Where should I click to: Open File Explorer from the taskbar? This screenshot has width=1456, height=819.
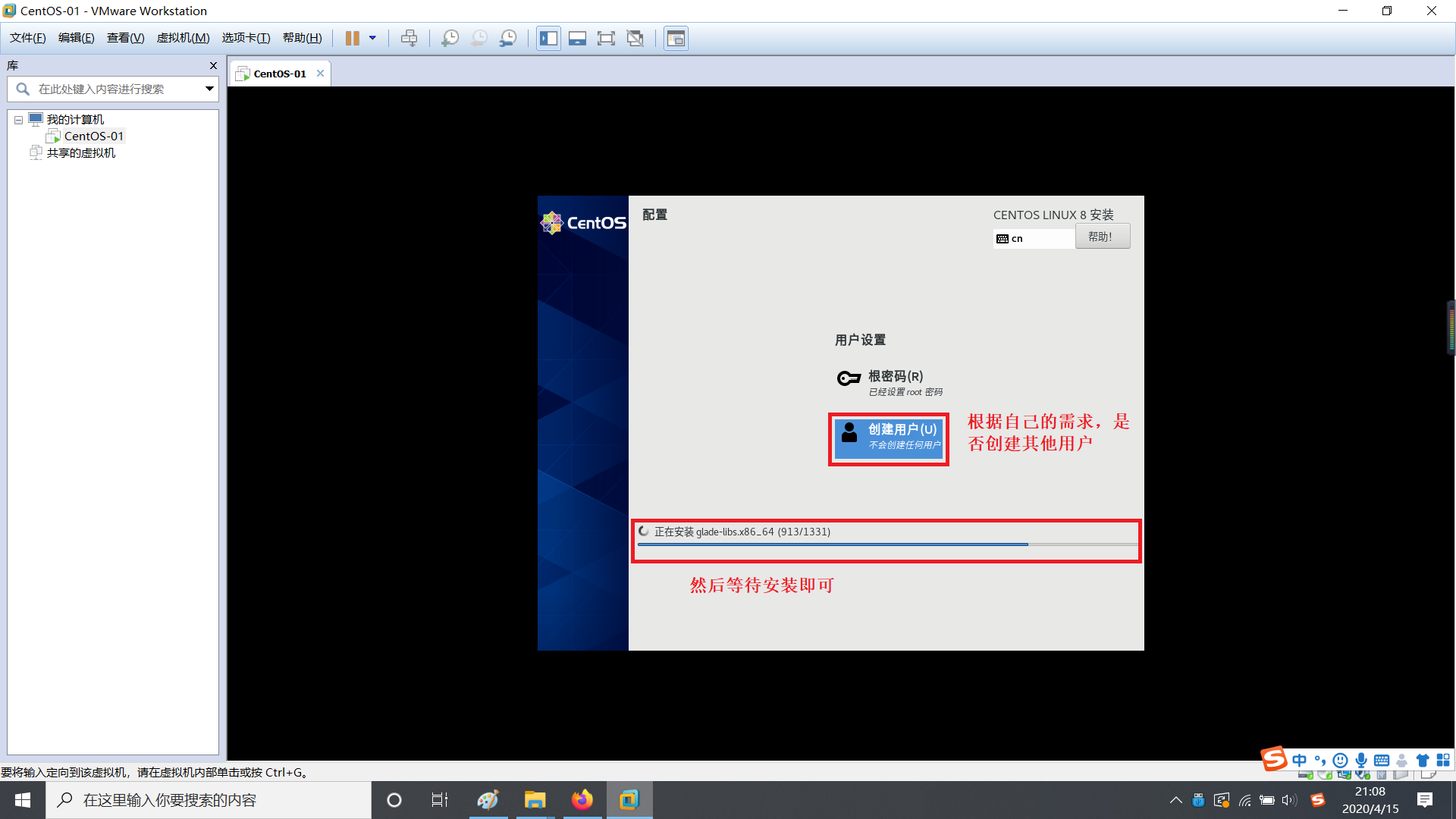point(535,800)
